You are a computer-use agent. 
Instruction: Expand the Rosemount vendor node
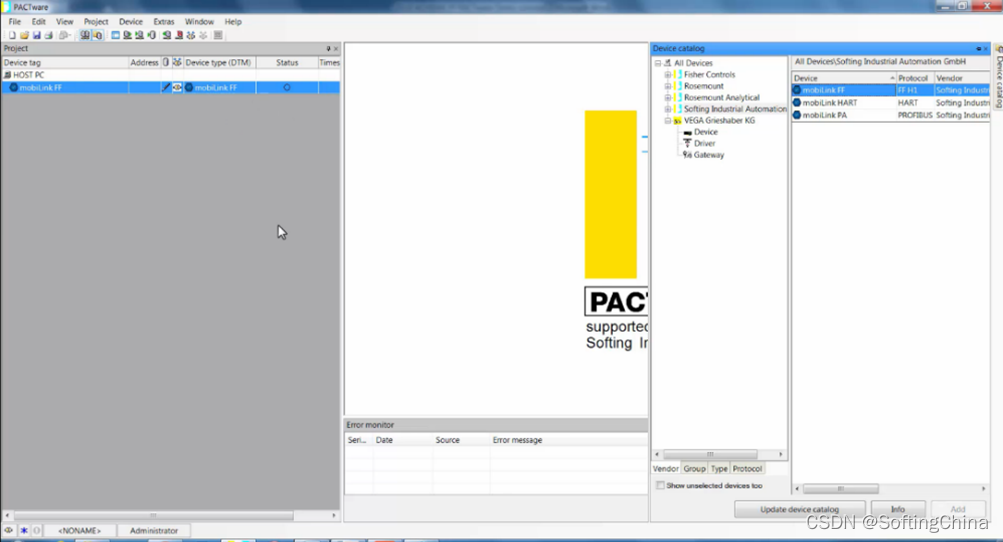[x=668, y=86]
